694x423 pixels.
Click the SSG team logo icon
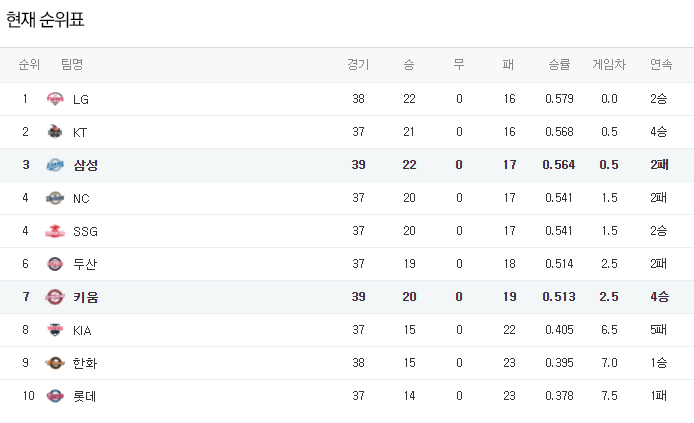(x=55, y=231)
